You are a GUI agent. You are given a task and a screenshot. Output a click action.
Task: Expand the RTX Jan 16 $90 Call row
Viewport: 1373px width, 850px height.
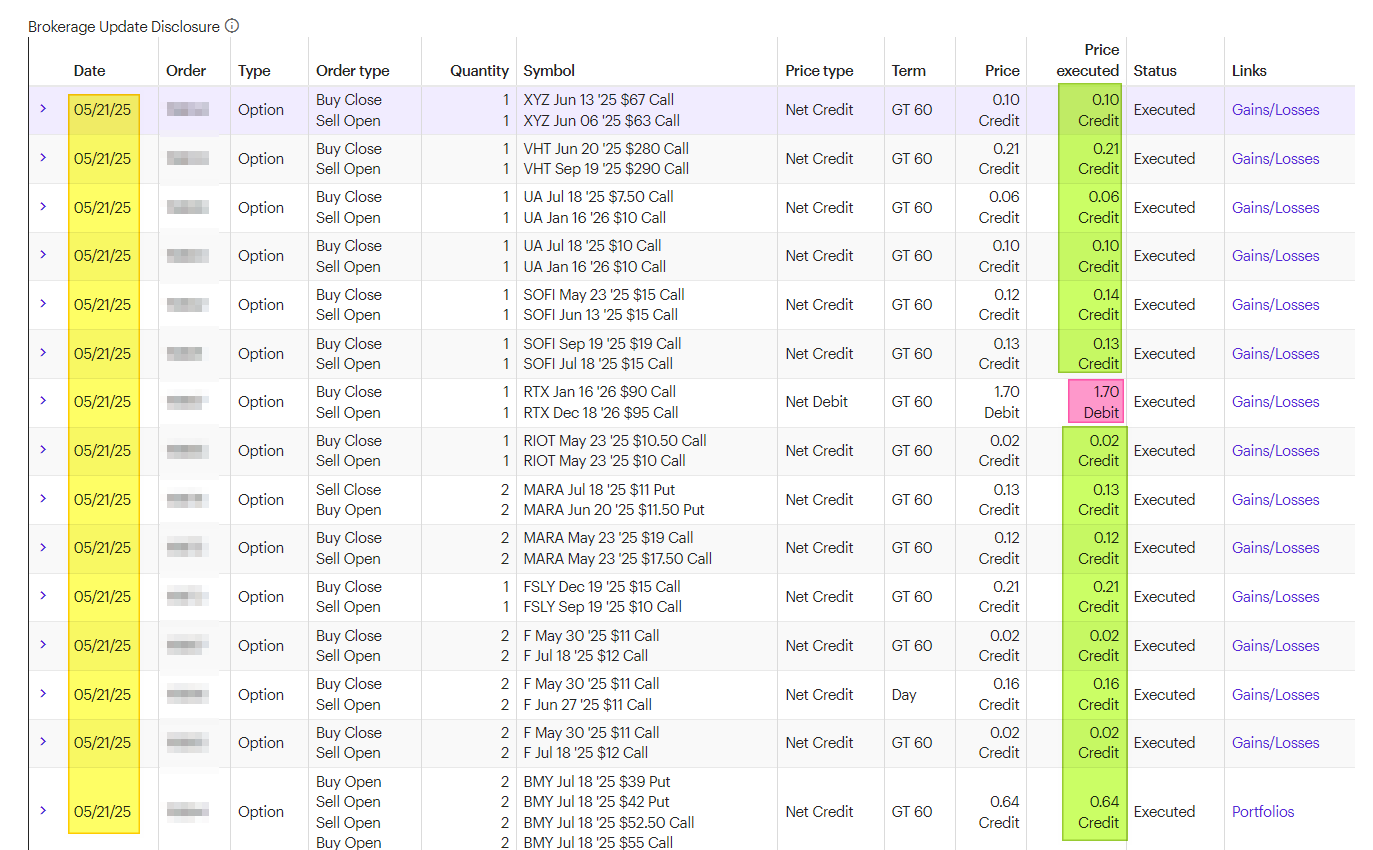43,400
